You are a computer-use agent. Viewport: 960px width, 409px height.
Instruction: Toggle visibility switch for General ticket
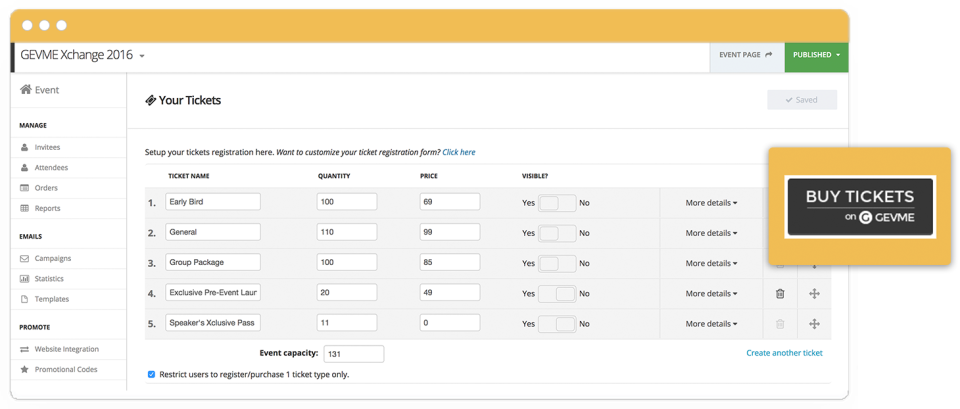click(557, 233)
